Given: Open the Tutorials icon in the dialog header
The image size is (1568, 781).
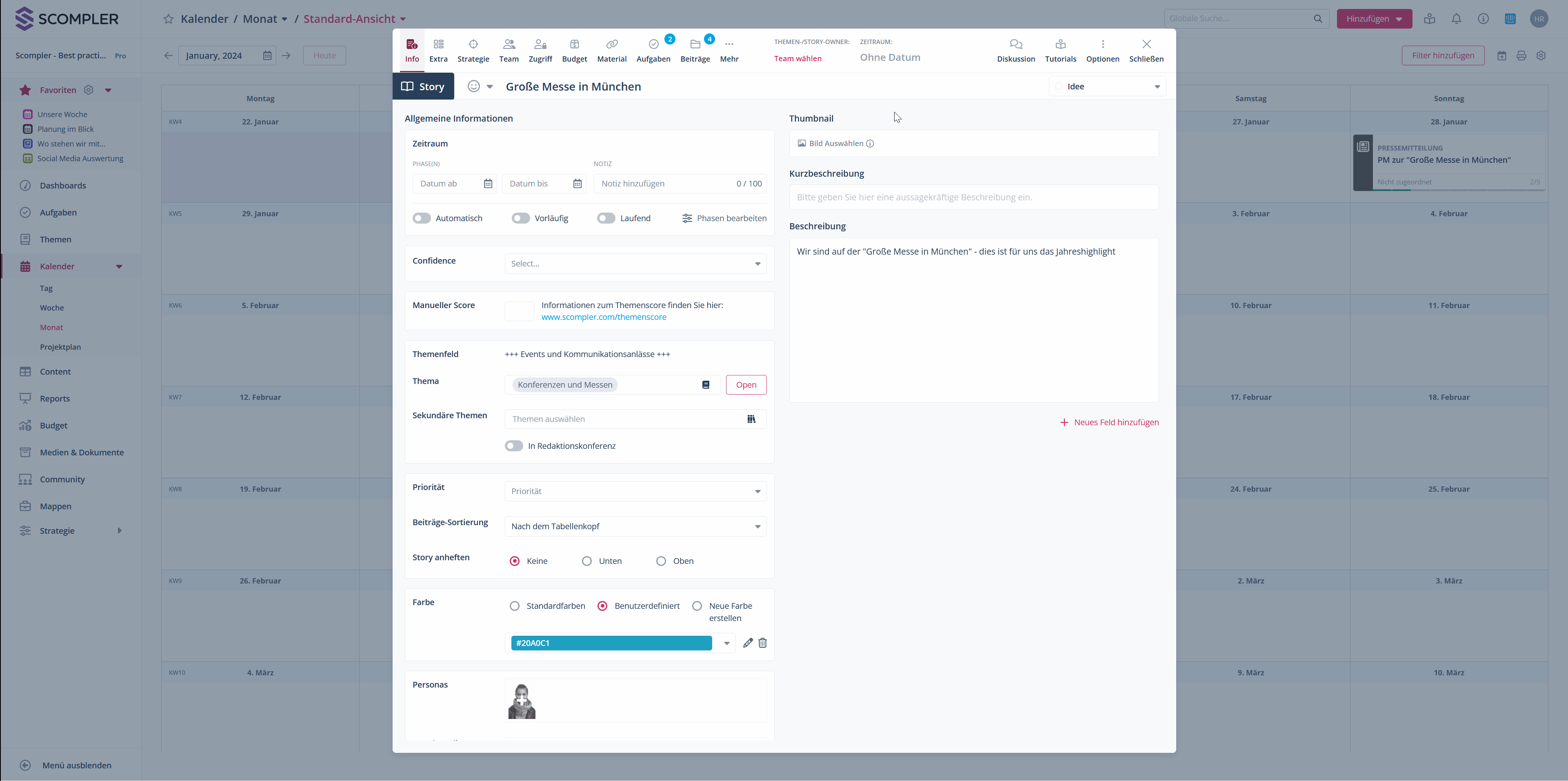Looking at the screenshot, I should point(1060,44).
